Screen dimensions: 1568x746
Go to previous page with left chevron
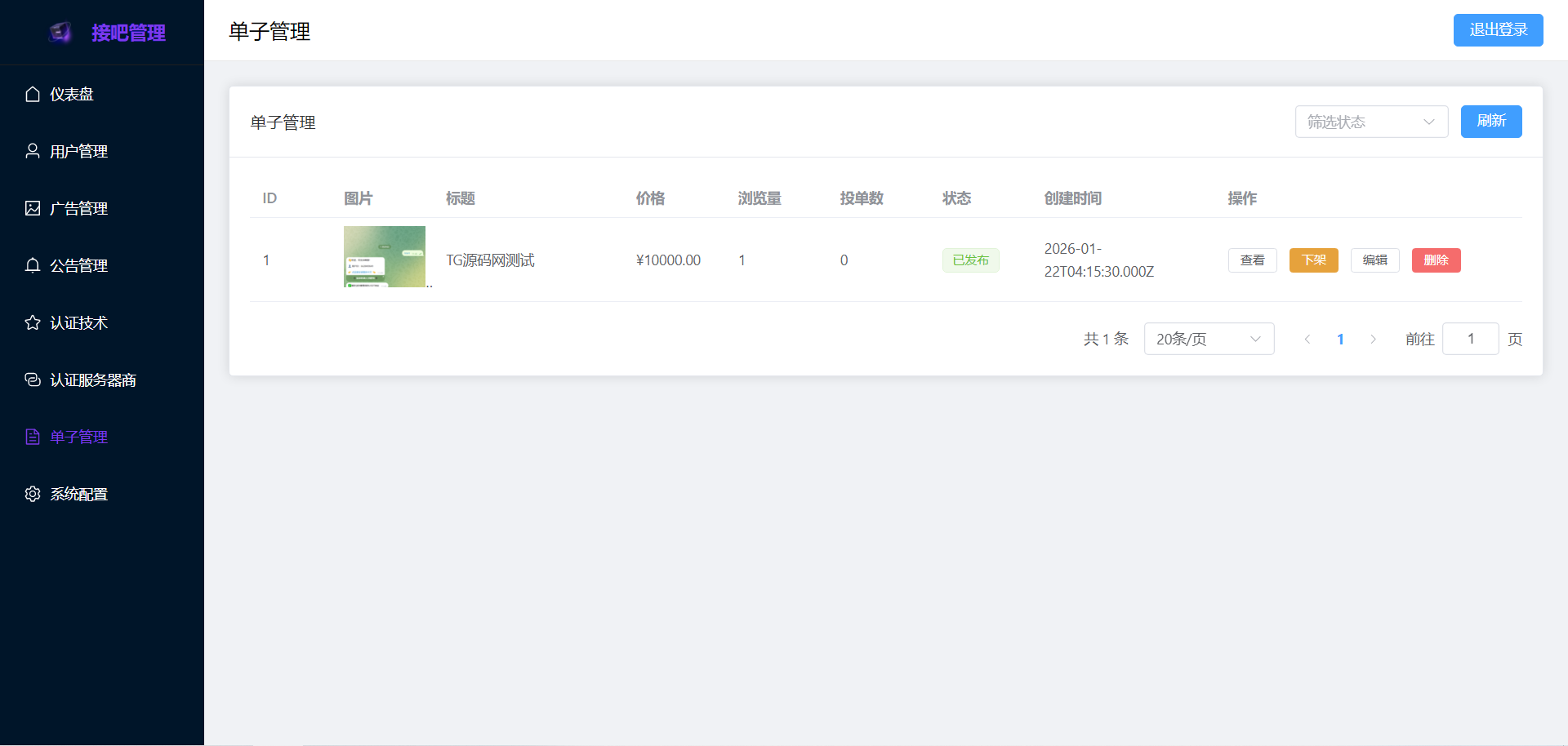[1307, 339]
